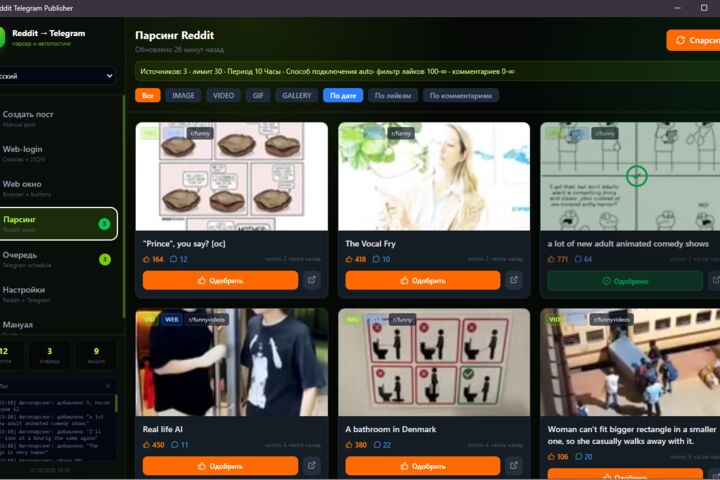This screenshot has height=480, width=720.
Task: Open external link for "Prince", you say? post
Action: point(312,280)
